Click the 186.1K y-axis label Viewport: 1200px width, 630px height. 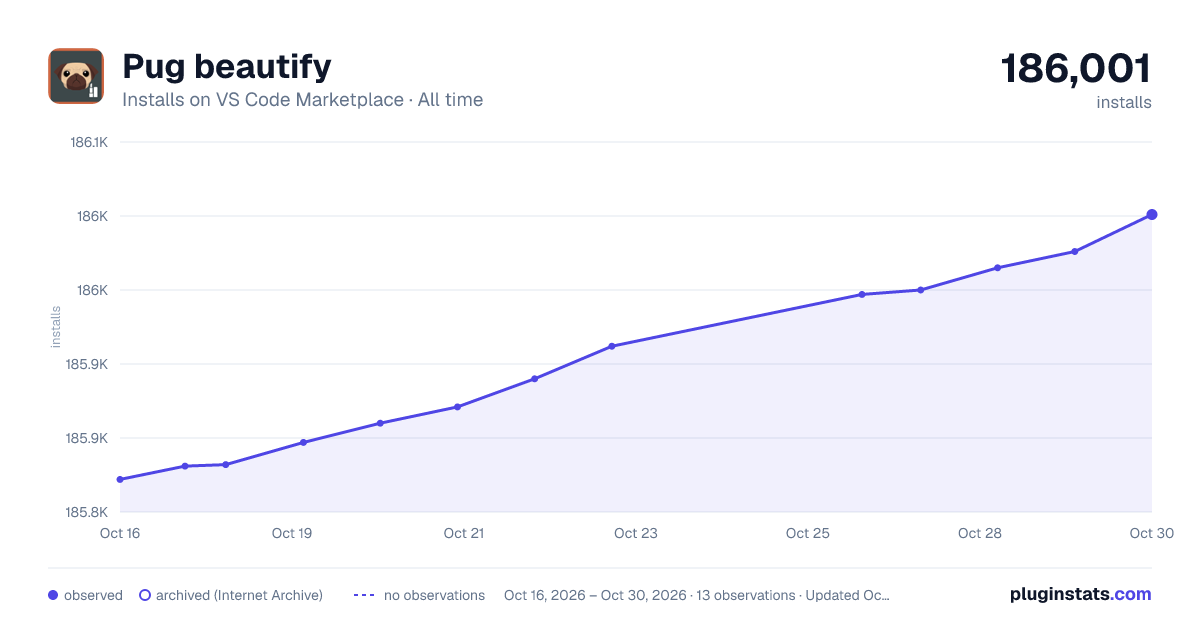(x=87, y=142)
